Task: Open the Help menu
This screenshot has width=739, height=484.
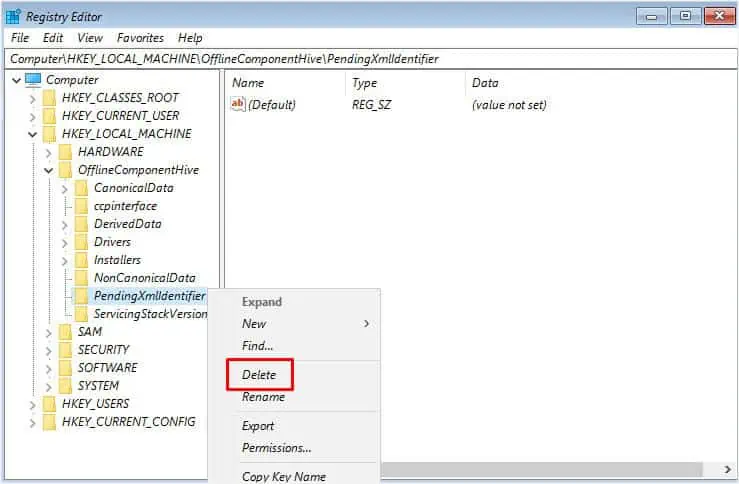Action: click(x=190, y=38)
